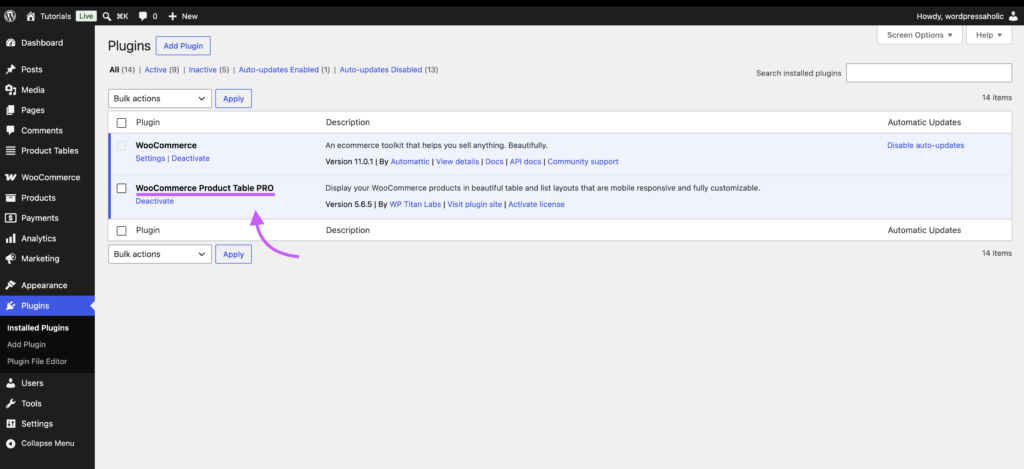Click the Dashboard gauge icon in sidebar
The image size is (1024, 469).
click(x=10, y=42)
